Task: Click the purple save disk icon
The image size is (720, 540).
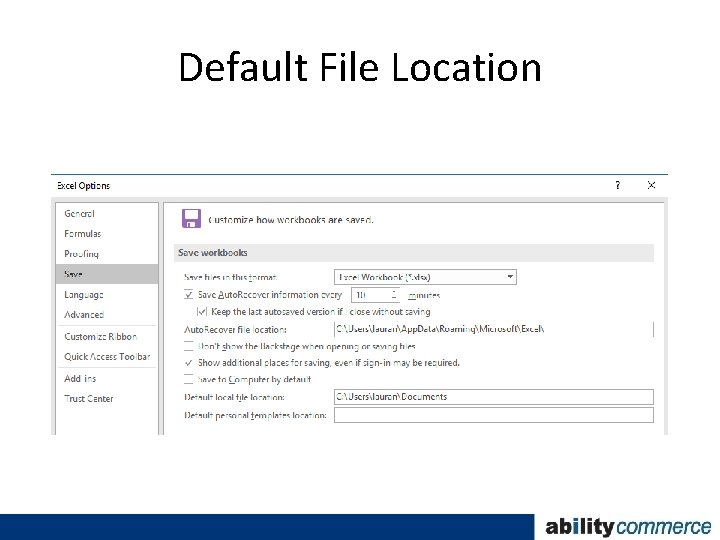Action: pos(191,219)
